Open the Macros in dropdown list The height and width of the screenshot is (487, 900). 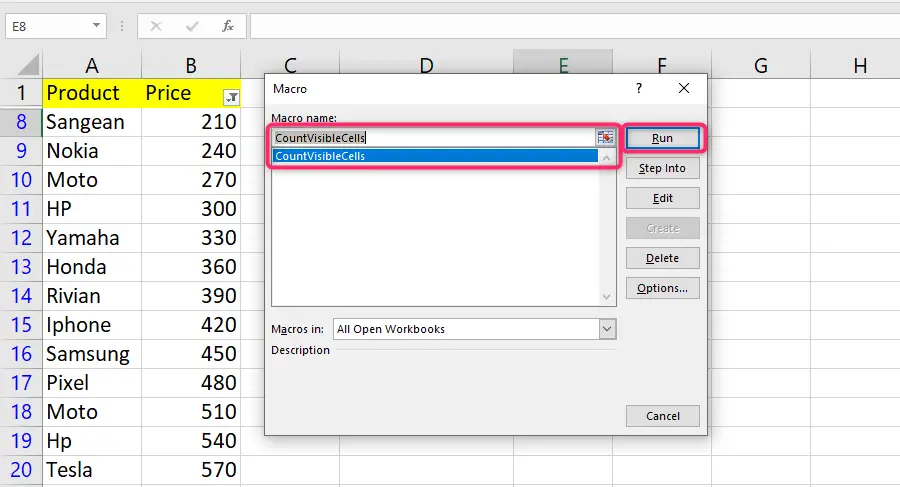(x=607, y=329)
